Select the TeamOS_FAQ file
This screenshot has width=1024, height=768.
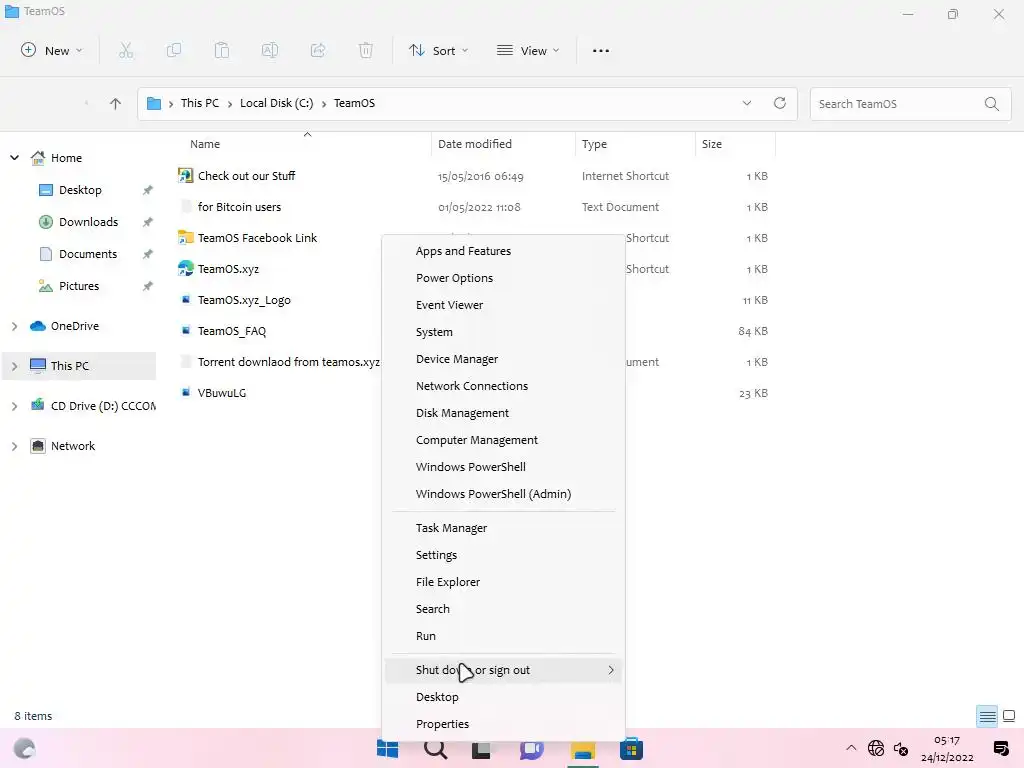tap(232, 331)
